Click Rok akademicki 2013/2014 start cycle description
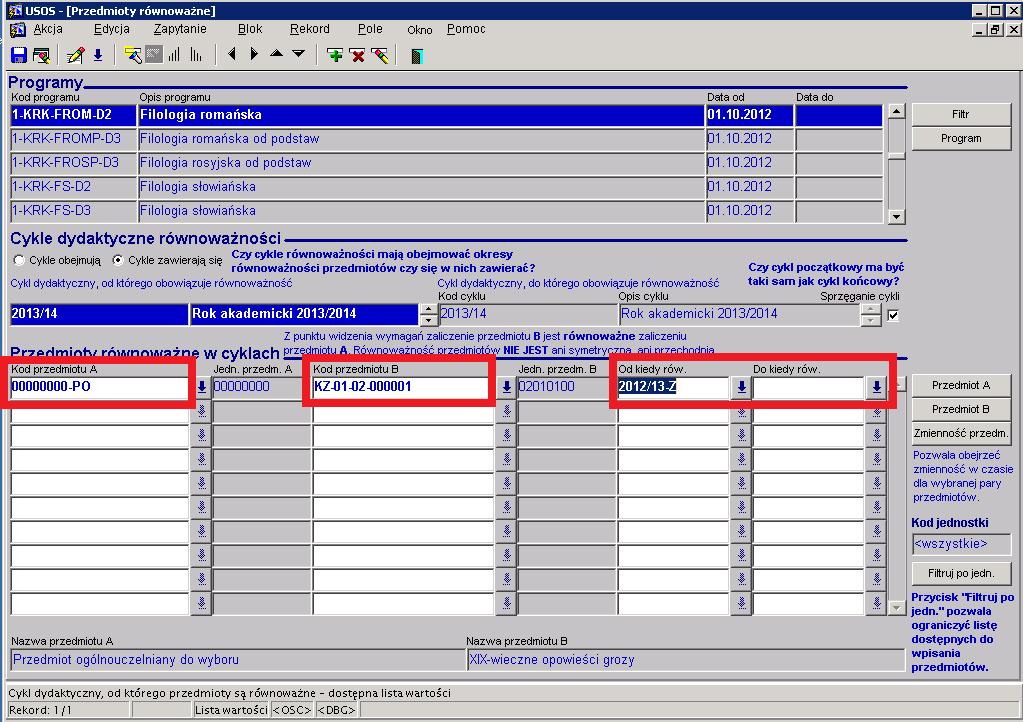 [x=304, y=314]
